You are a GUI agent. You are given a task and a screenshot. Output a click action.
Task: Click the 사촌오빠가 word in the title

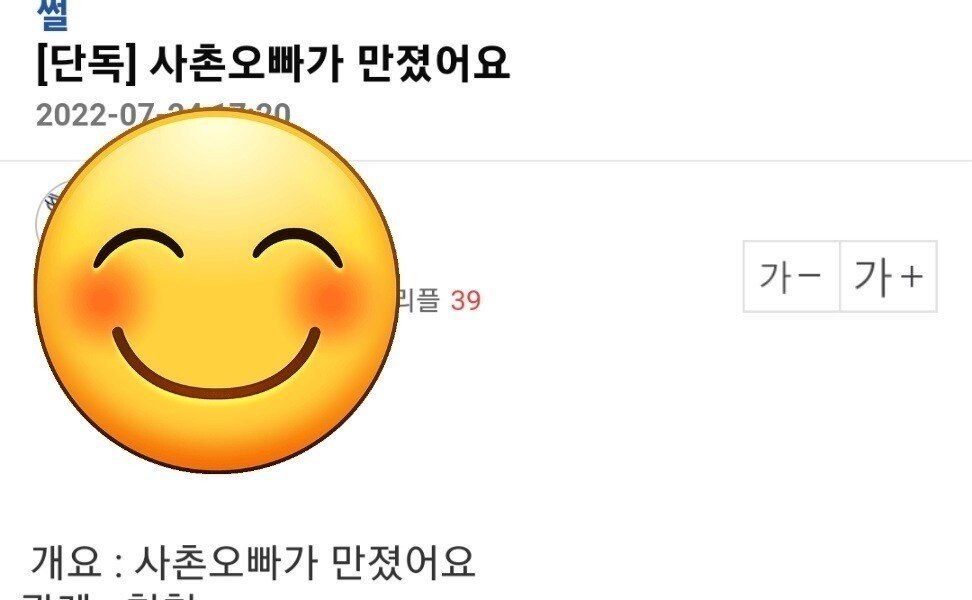[245, 64]
